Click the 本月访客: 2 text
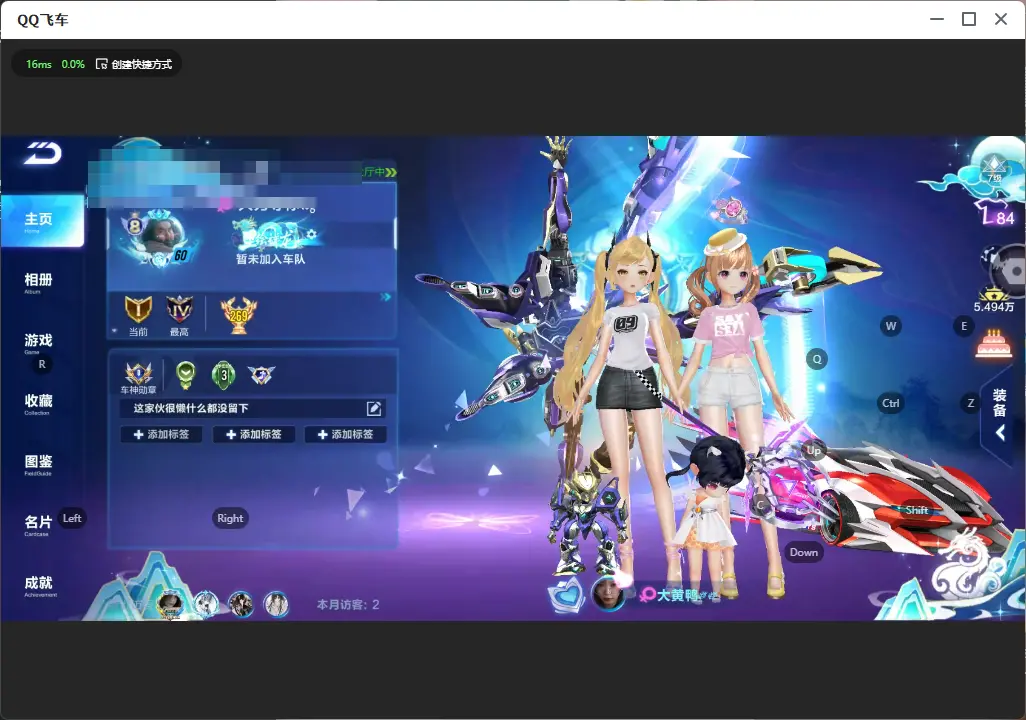This screenshot has width=1026, height=720. click(x=348, y=605)
